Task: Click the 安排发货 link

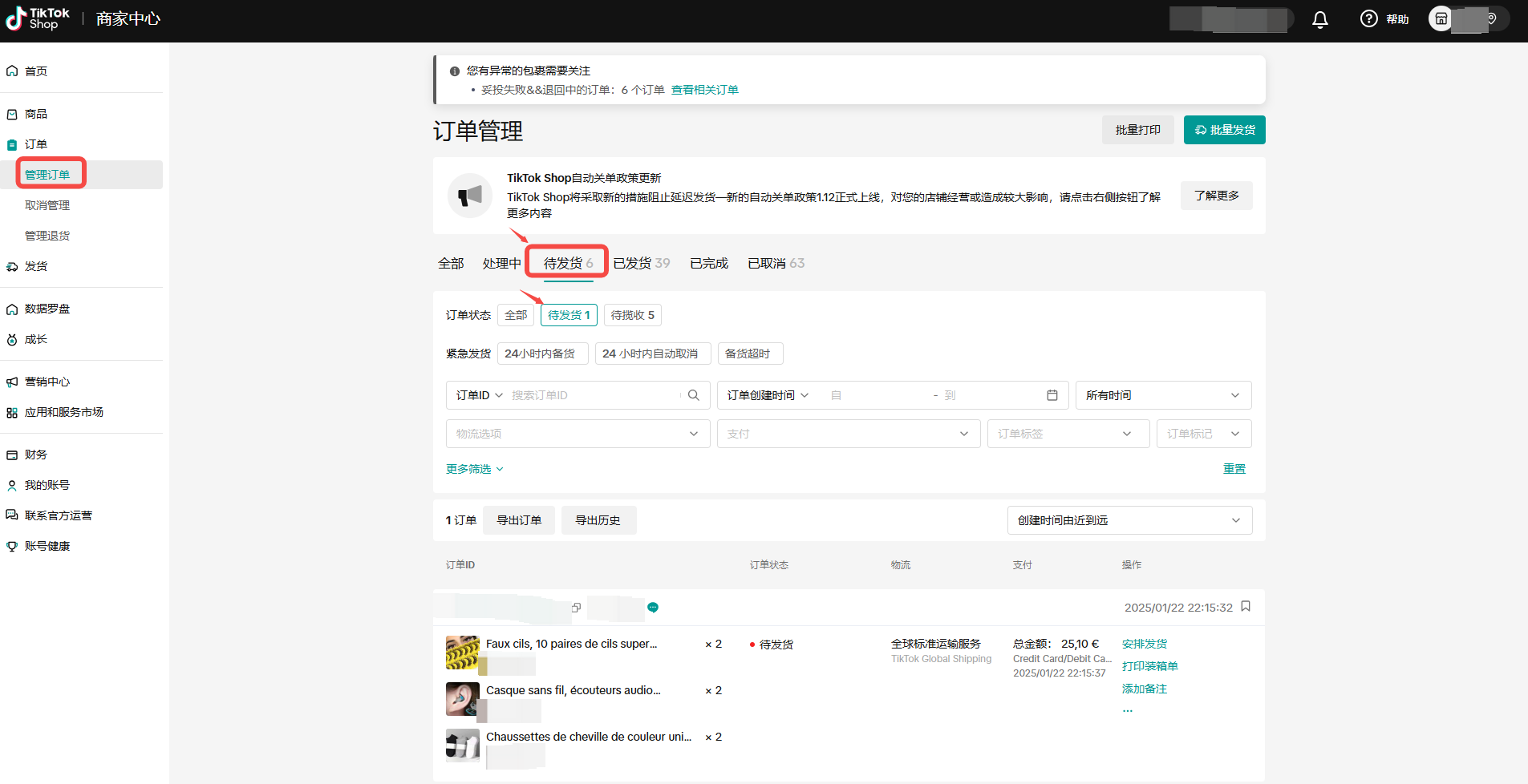Action: [x=1144, y=644]
